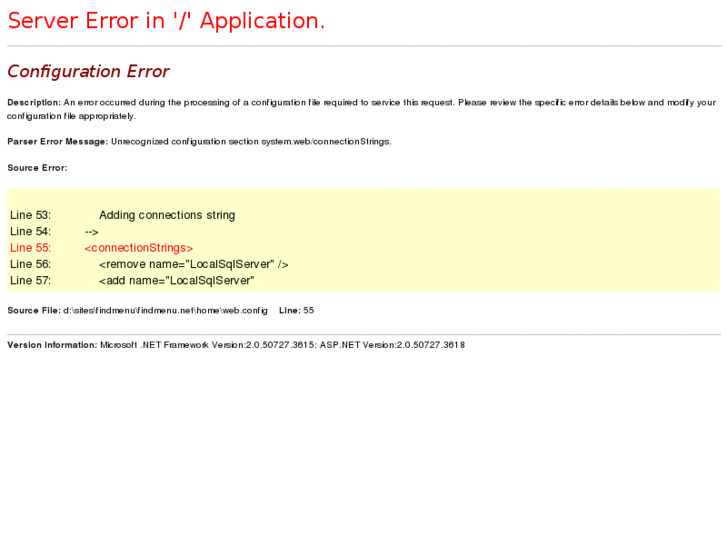Click the 'Source Error:' label
The image size is (727, 545).
[x=37, y=168]
